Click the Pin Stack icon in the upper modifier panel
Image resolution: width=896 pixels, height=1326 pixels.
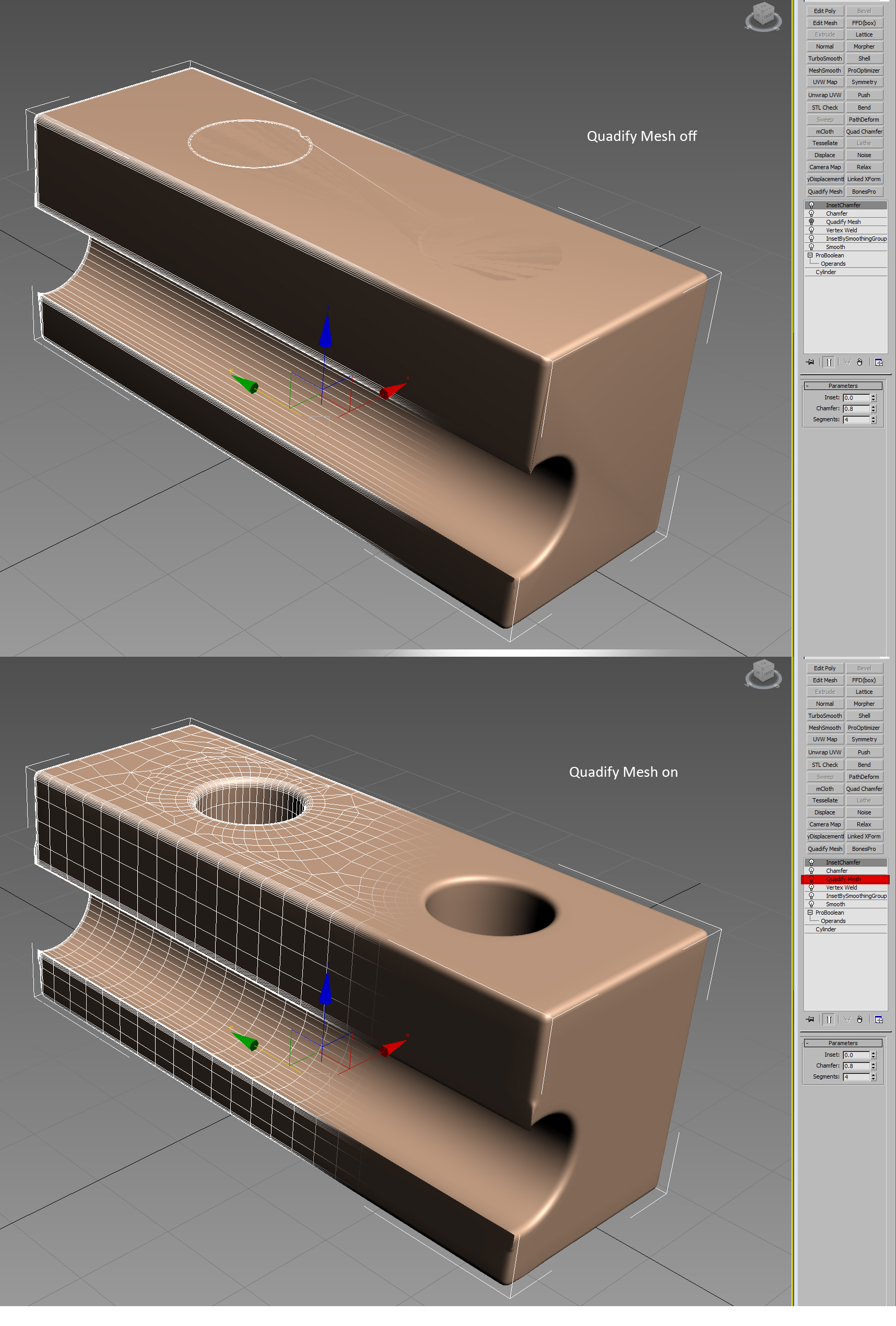[810, 362]
